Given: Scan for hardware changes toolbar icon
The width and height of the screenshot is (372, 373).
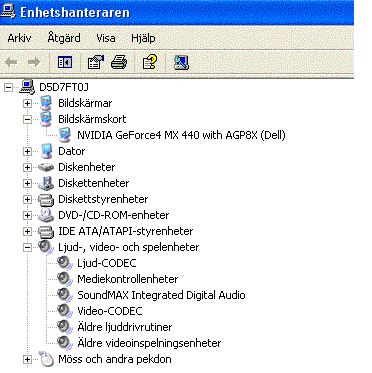Looking at the screenshot, I should [181, 62].
